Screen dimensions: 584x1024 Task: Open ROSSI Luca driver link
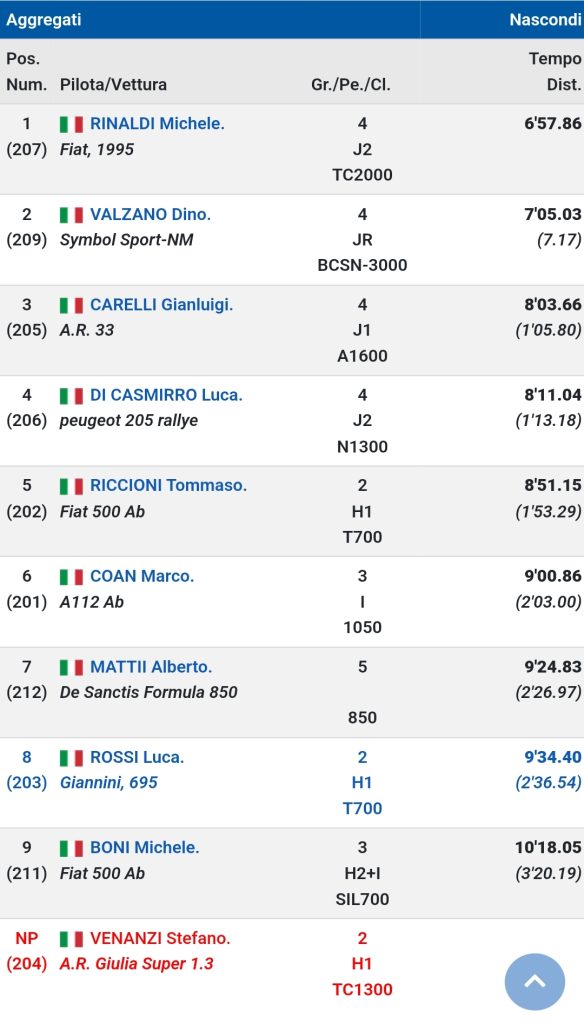pos(137,758)
